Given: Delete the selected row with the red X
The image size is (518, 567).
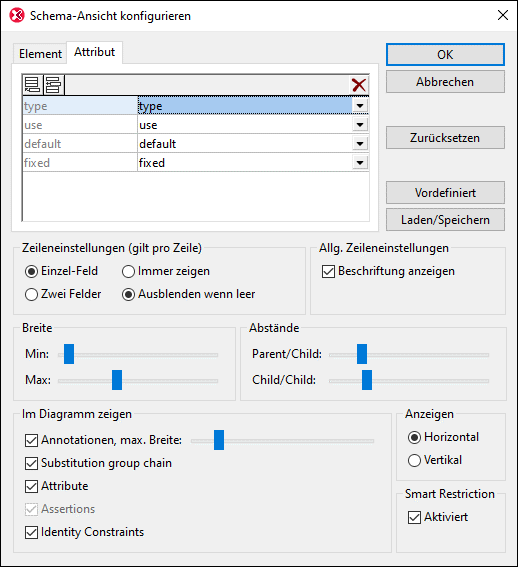Looking at the screenshot, I should [x=358, y=85].
